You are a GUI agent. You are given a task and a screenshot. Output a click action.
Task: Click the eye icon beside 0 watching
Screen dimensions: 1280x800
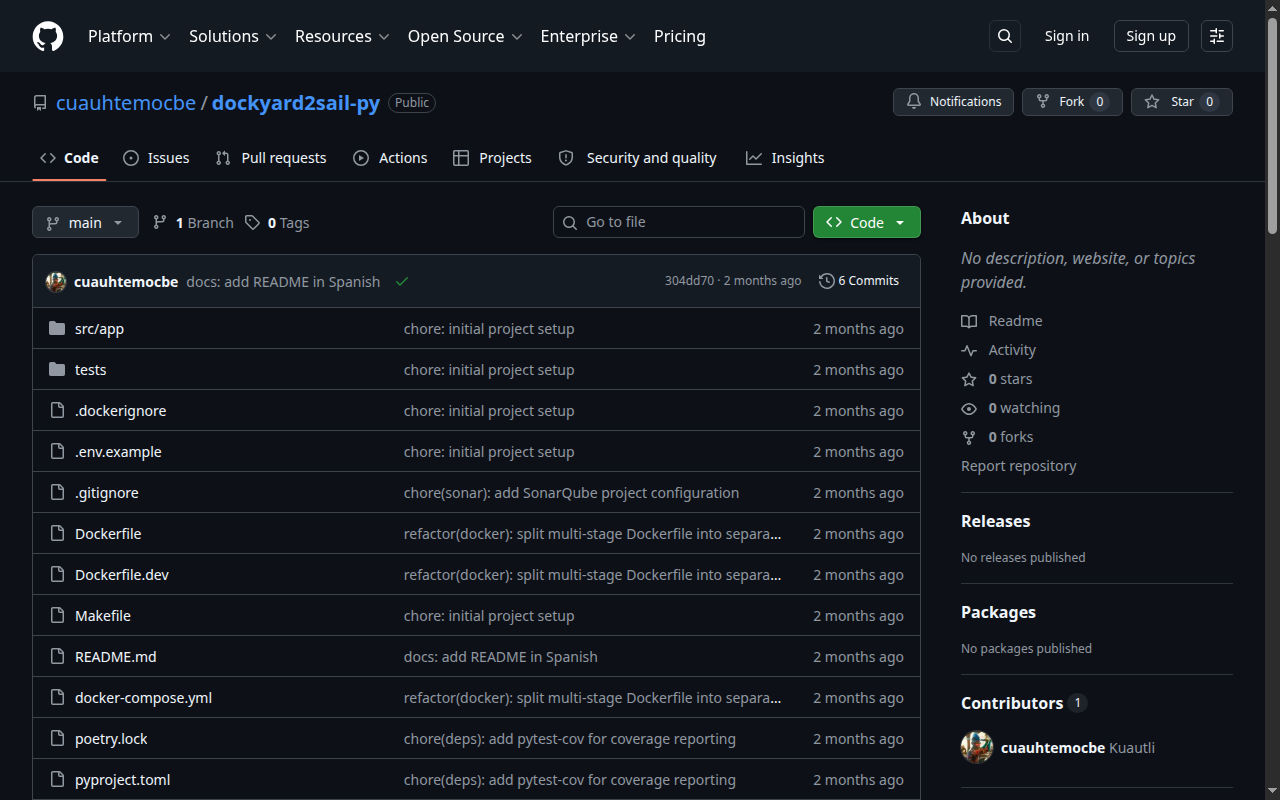click(x=969, y=408)
